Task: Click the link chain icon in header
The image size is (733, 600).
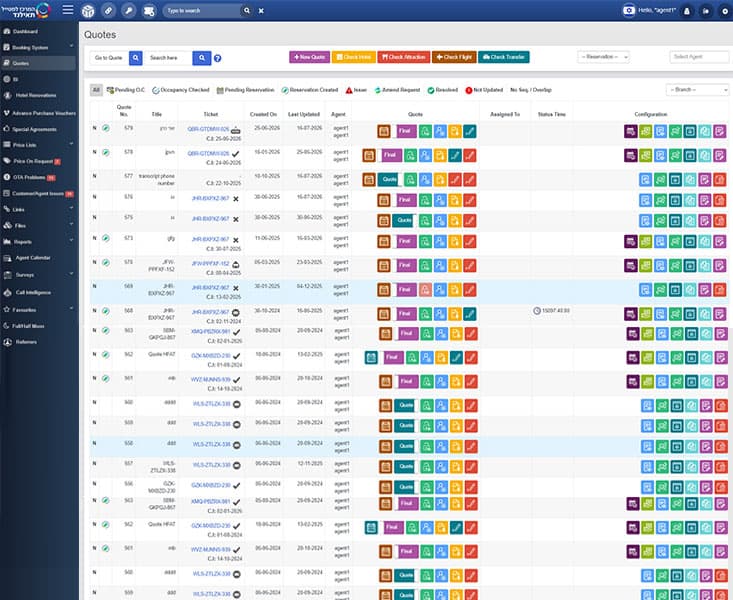Action: (108, 10)
